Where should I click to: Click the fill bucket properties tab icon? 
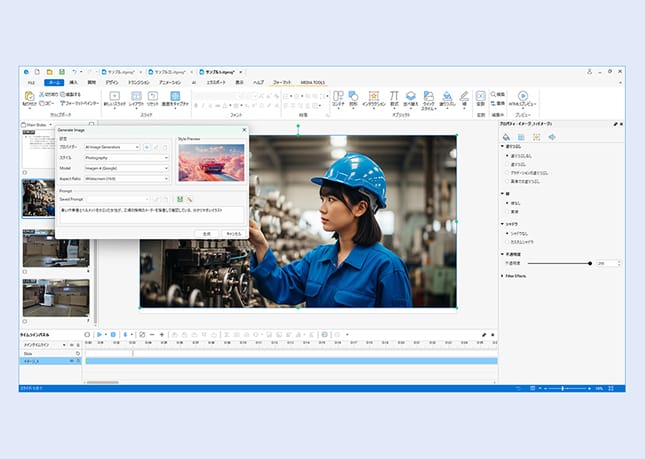click(x=506, y=136)
